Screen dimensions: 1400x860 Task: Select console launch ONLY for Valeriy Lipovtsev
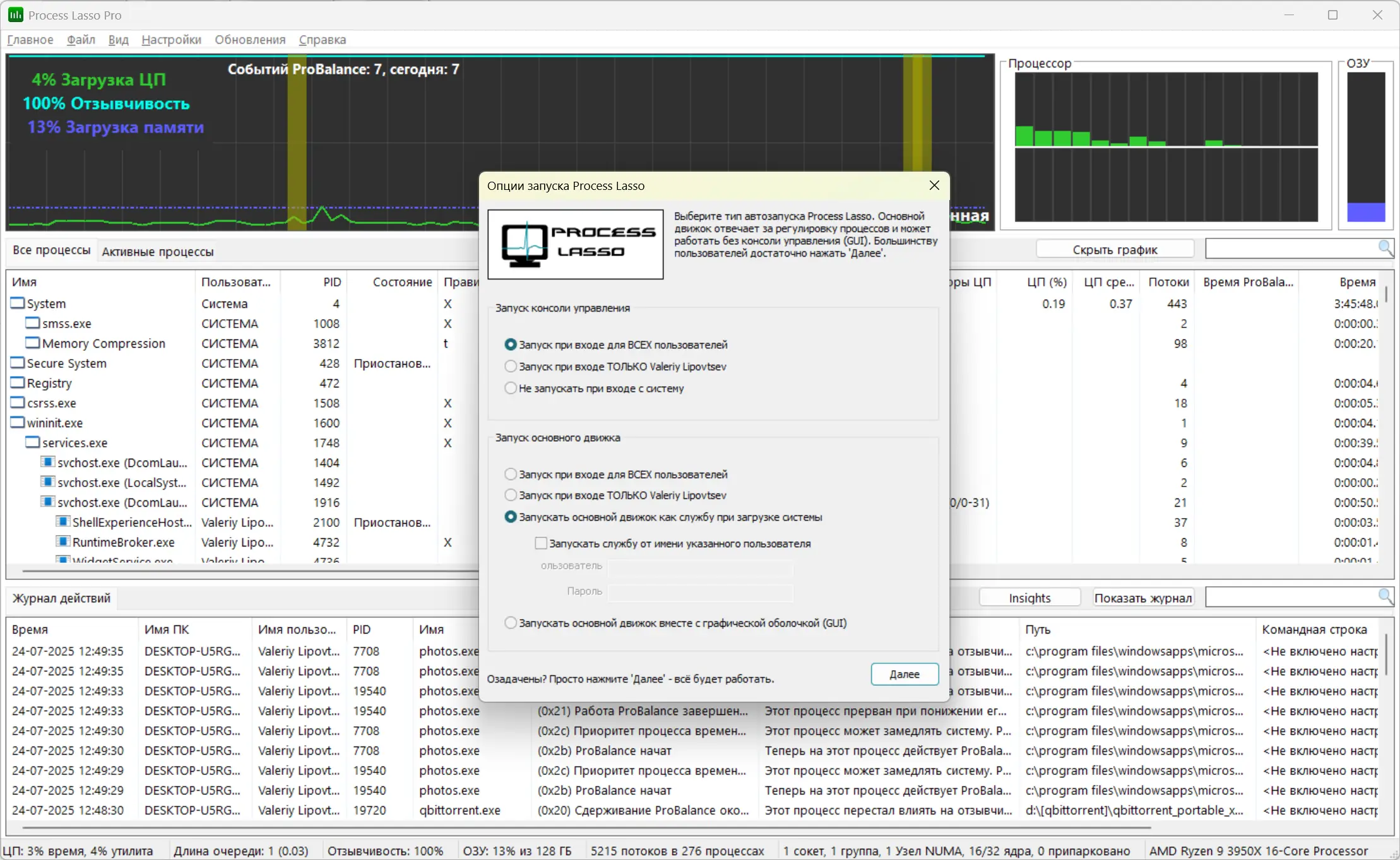pyautogui.click(x=511, y=367)
